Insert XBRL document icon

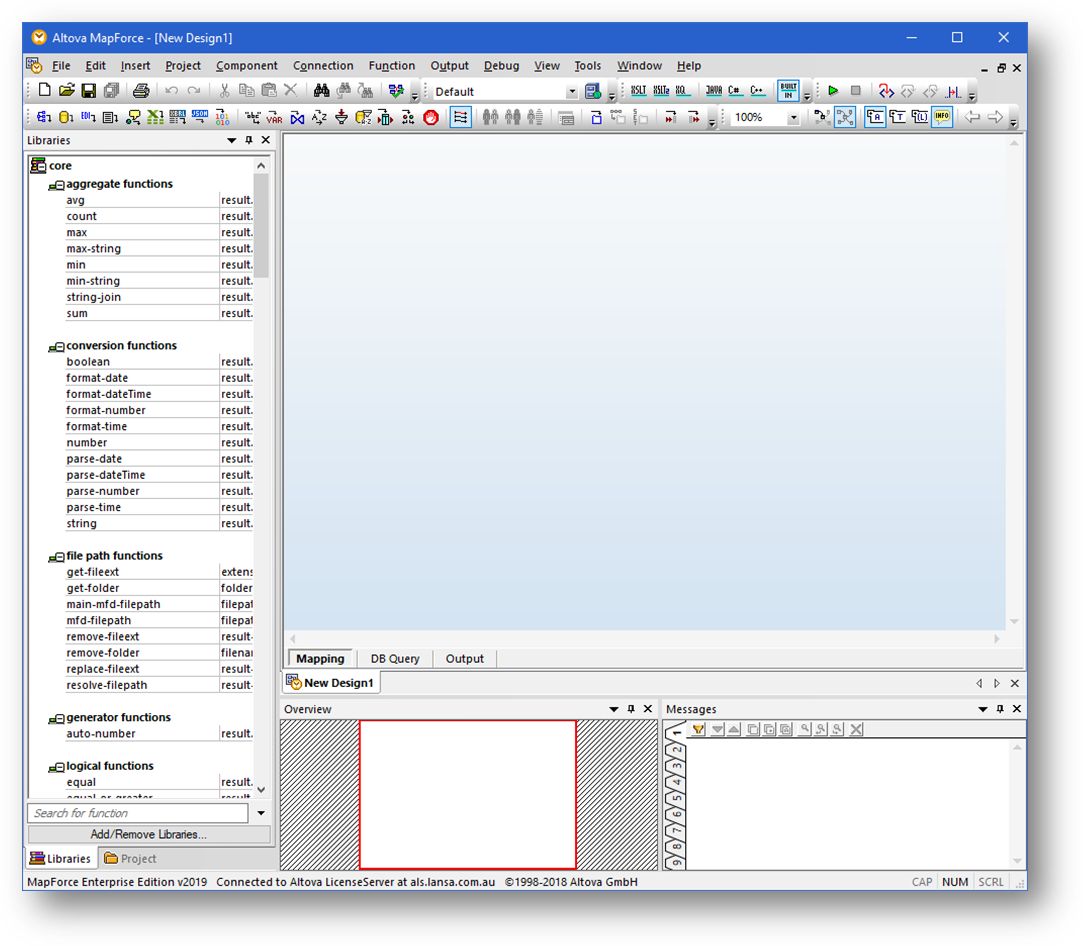pos(178,117)
